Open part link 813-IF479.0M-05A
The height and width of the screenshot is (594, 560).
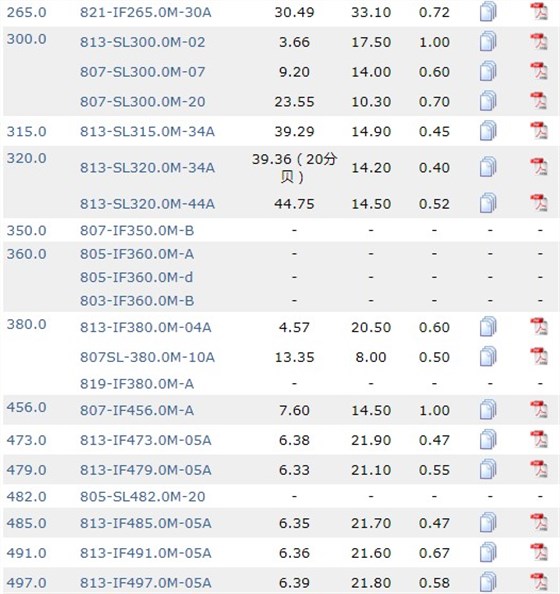pyautogui.click(x=145, y=470)
